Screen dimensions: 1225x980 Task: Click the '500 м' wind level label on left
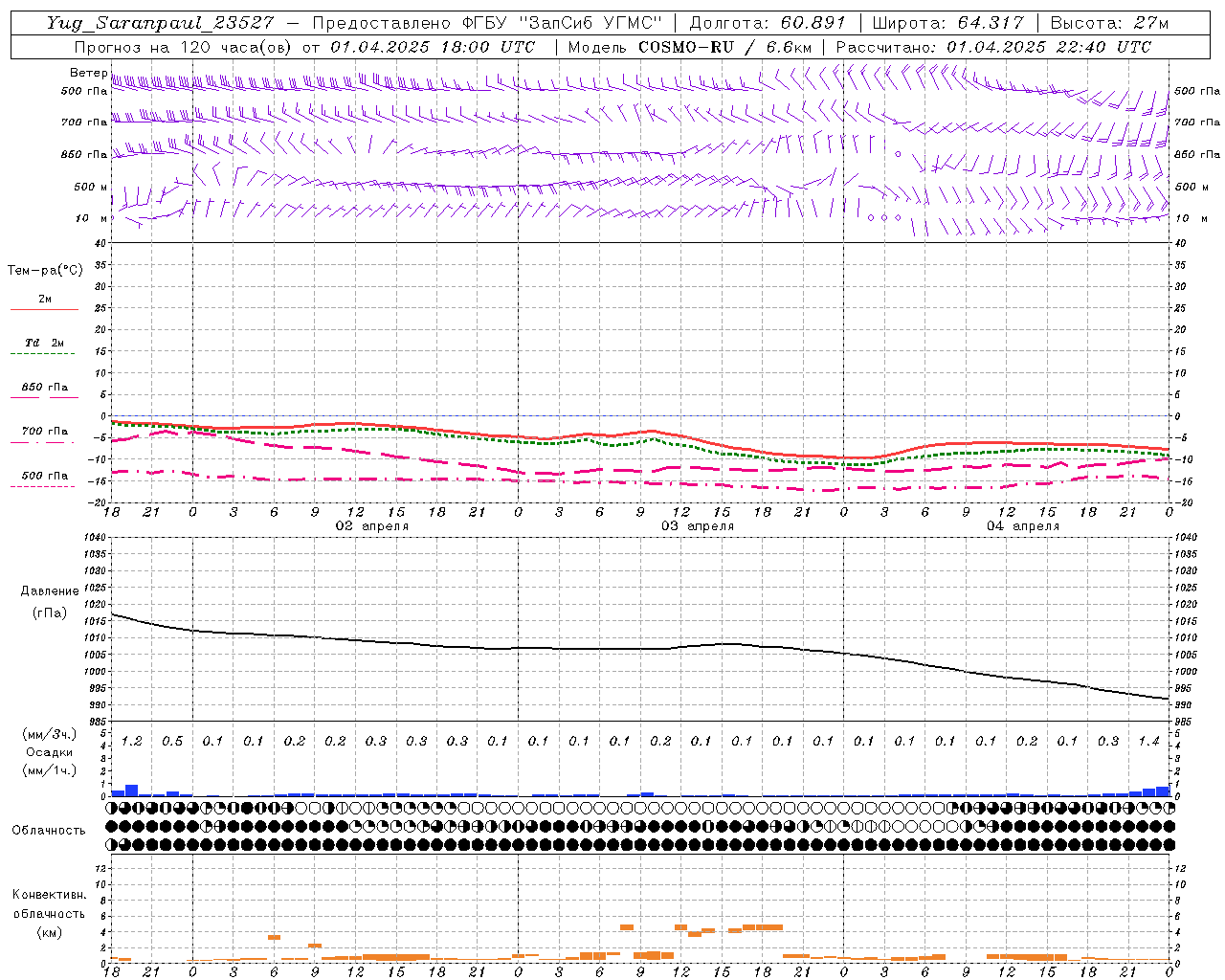(x=91, y=187)
